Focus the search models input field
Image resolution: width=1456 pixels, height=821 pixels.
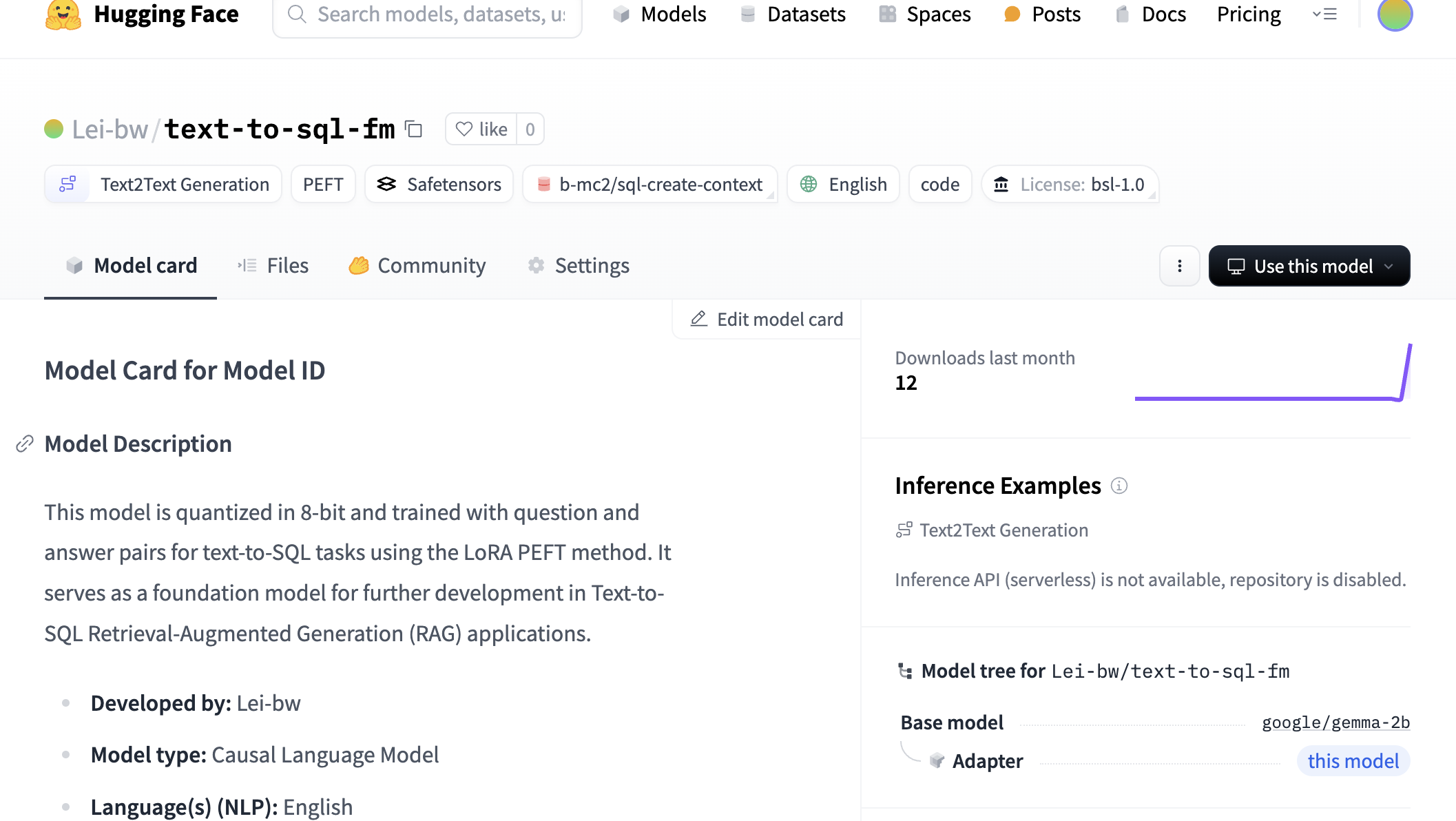(428, 14)
